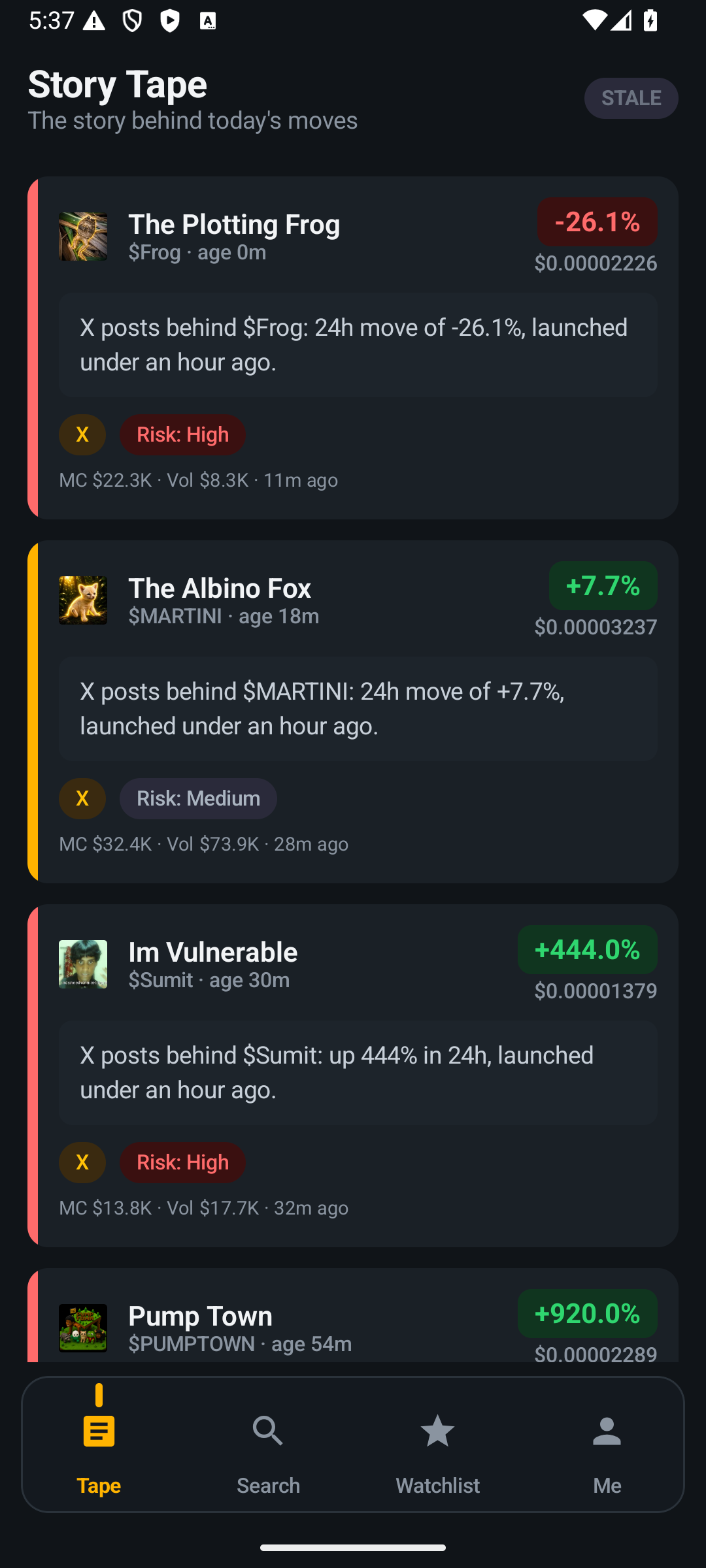Tap the Risk: Medium chip on $MARTINI
Image resolution: width=706 pixels, height=1568 pixels.
(198, 798)
